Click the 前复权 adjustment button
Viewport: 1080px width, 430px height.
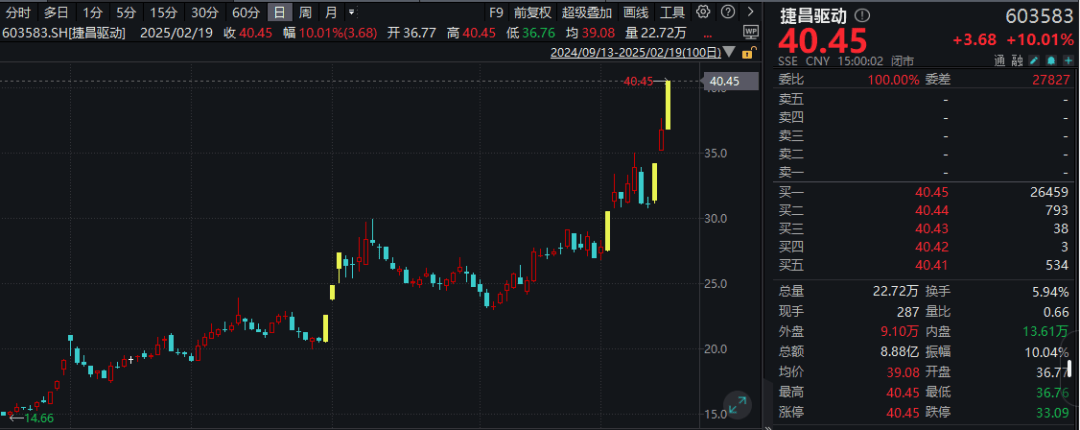coord(533,12)
